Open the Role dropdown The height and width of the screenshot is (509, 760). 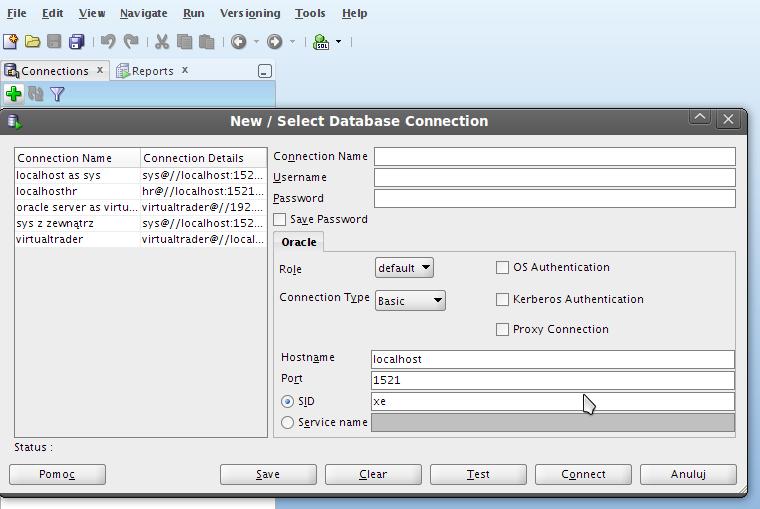[404, 268]
